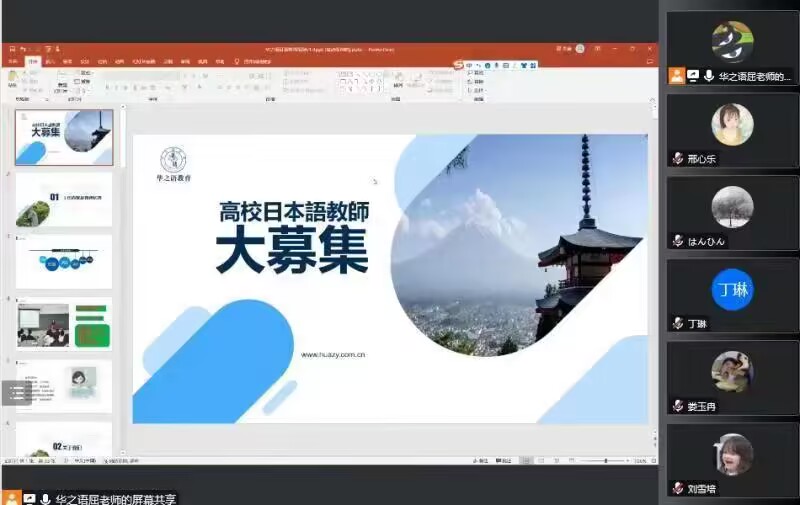Click 丁琳's blue avatar tile
800x505 pixels.
[x=732, y=290]
